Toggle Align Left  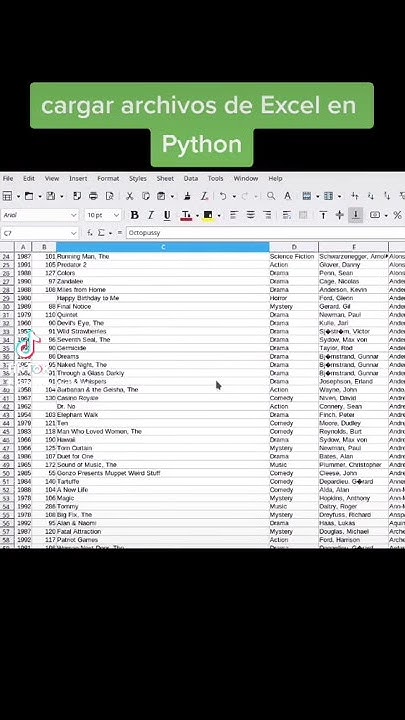[234, 215]
